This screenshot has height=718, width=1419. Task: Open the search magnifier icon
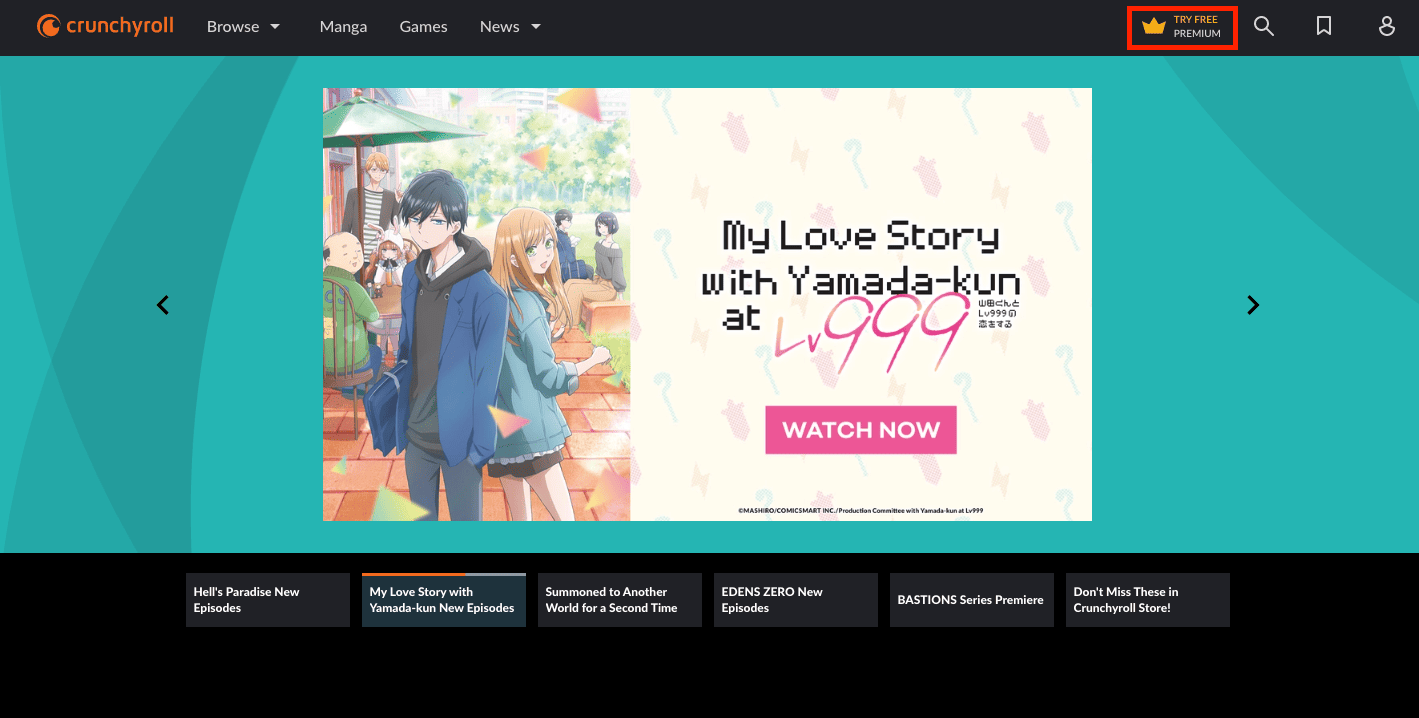tap(1264, 27)
